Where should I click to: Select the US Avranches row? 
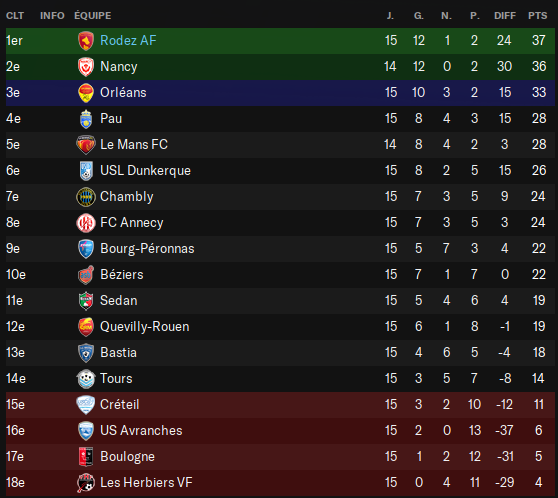(280, 430)
